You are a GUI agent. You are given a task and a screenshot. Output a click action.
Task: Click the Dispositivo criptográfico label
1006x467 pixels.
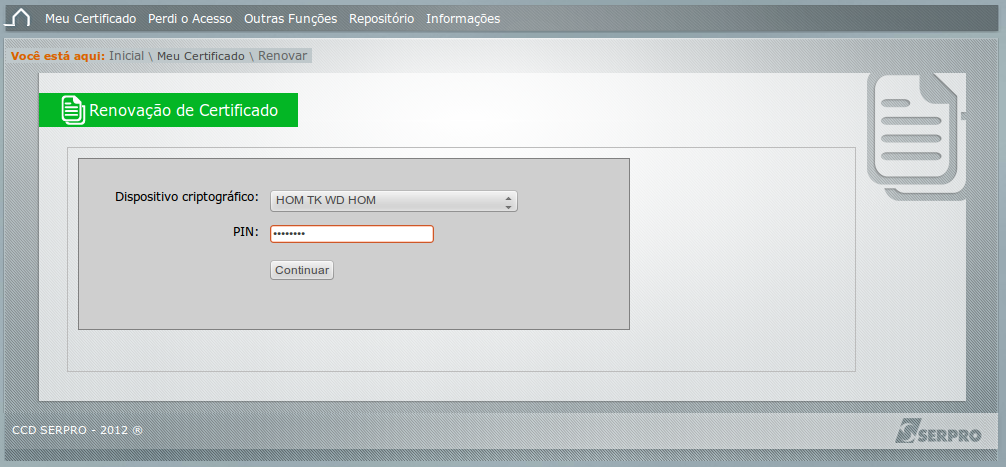187,197
